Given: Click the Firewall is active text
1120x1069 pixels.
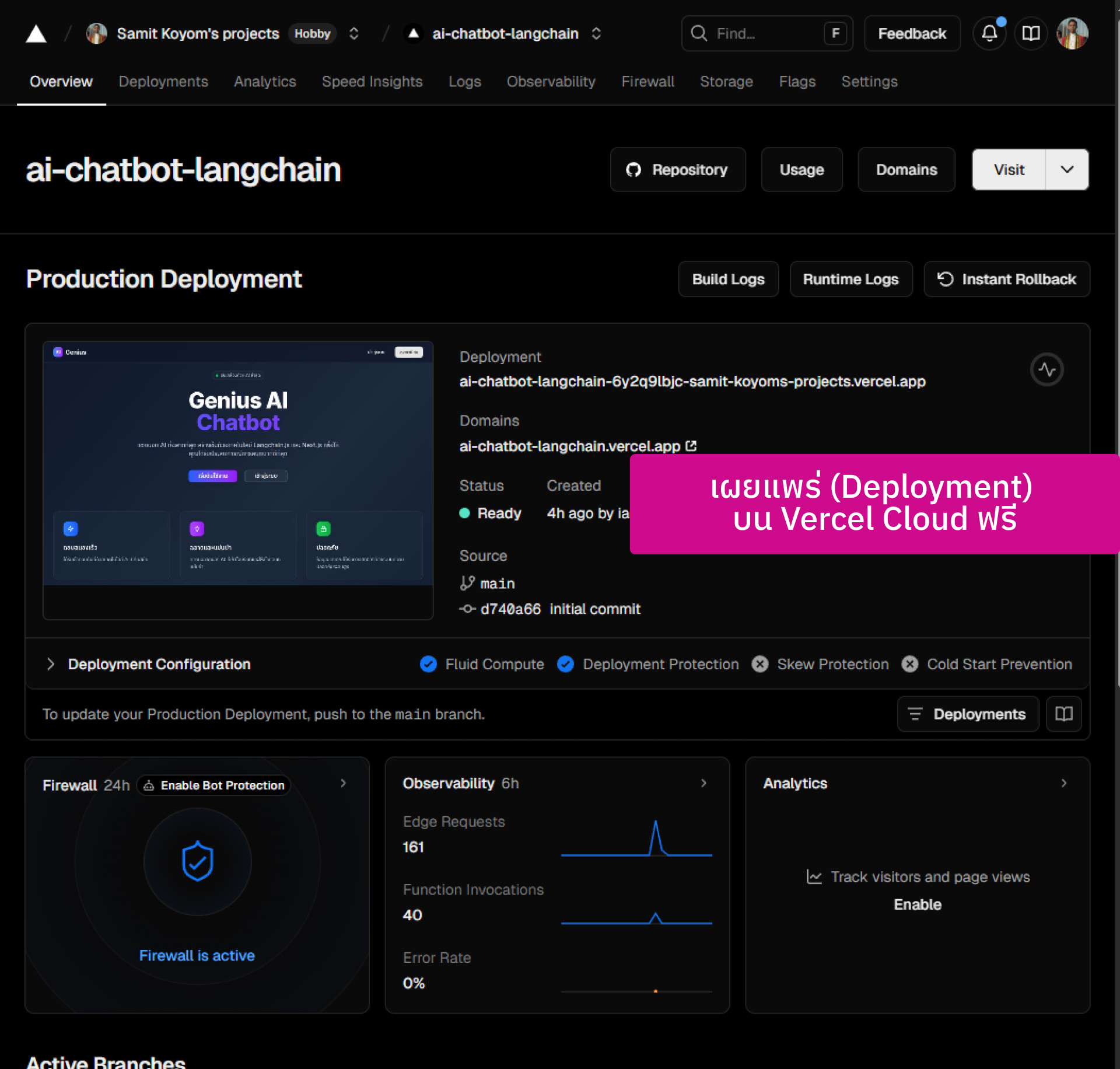Looking at the screenshot, I should click(x=197, y=955).
